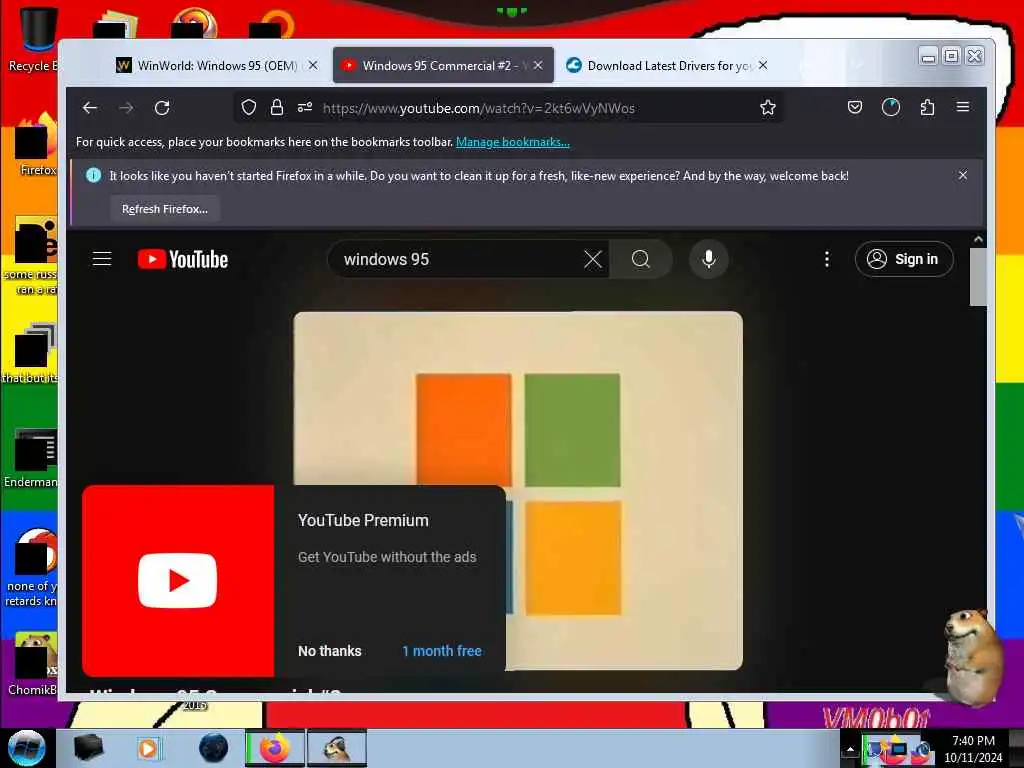Screen dimensions: 1024x768
Task: Click the Refresh Firefox button
Action: pyautogui.click(x=165, y=209)
